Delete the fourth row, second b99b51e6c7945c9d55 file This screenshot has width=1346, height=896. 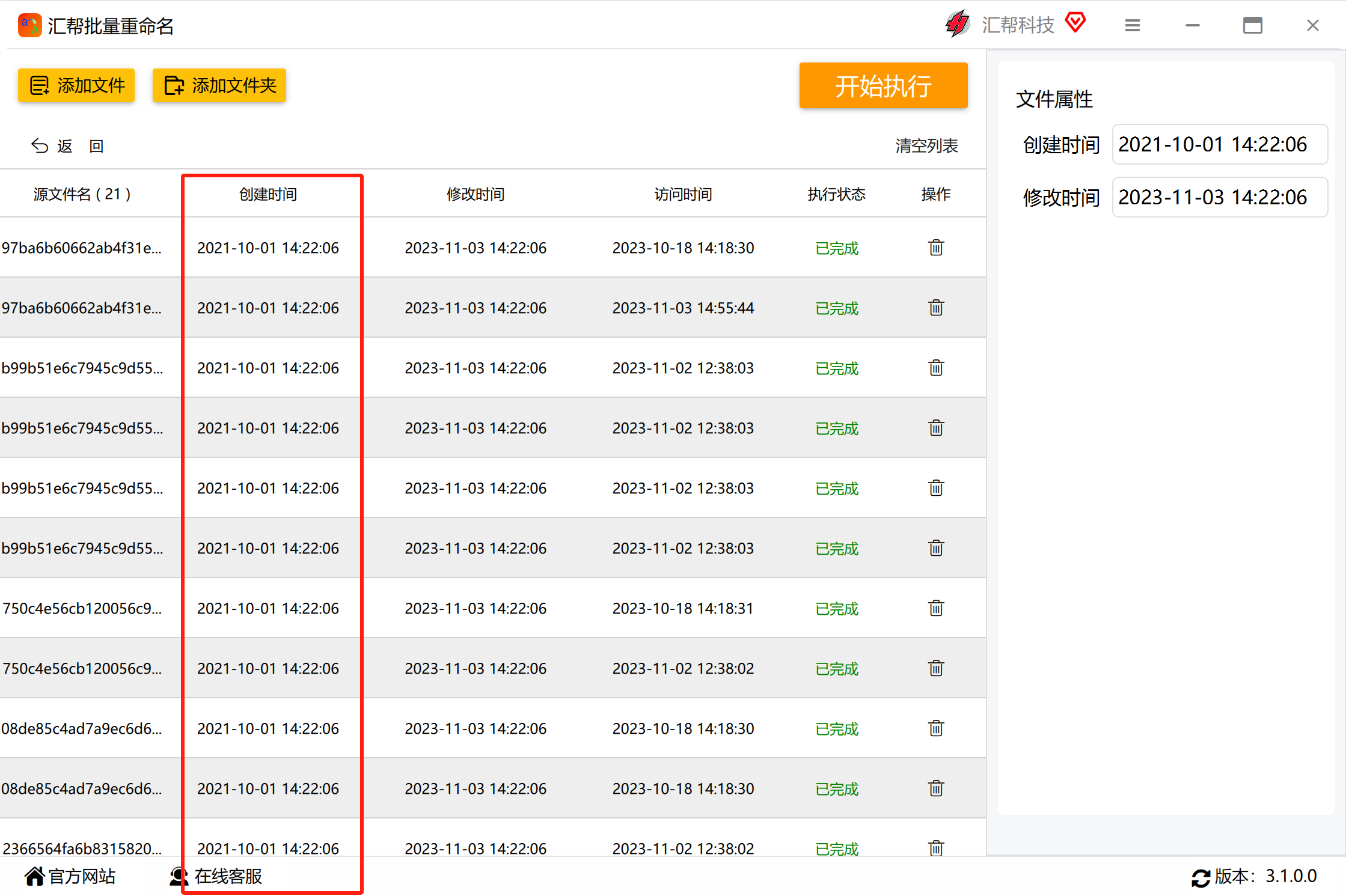tap(936, 428)
